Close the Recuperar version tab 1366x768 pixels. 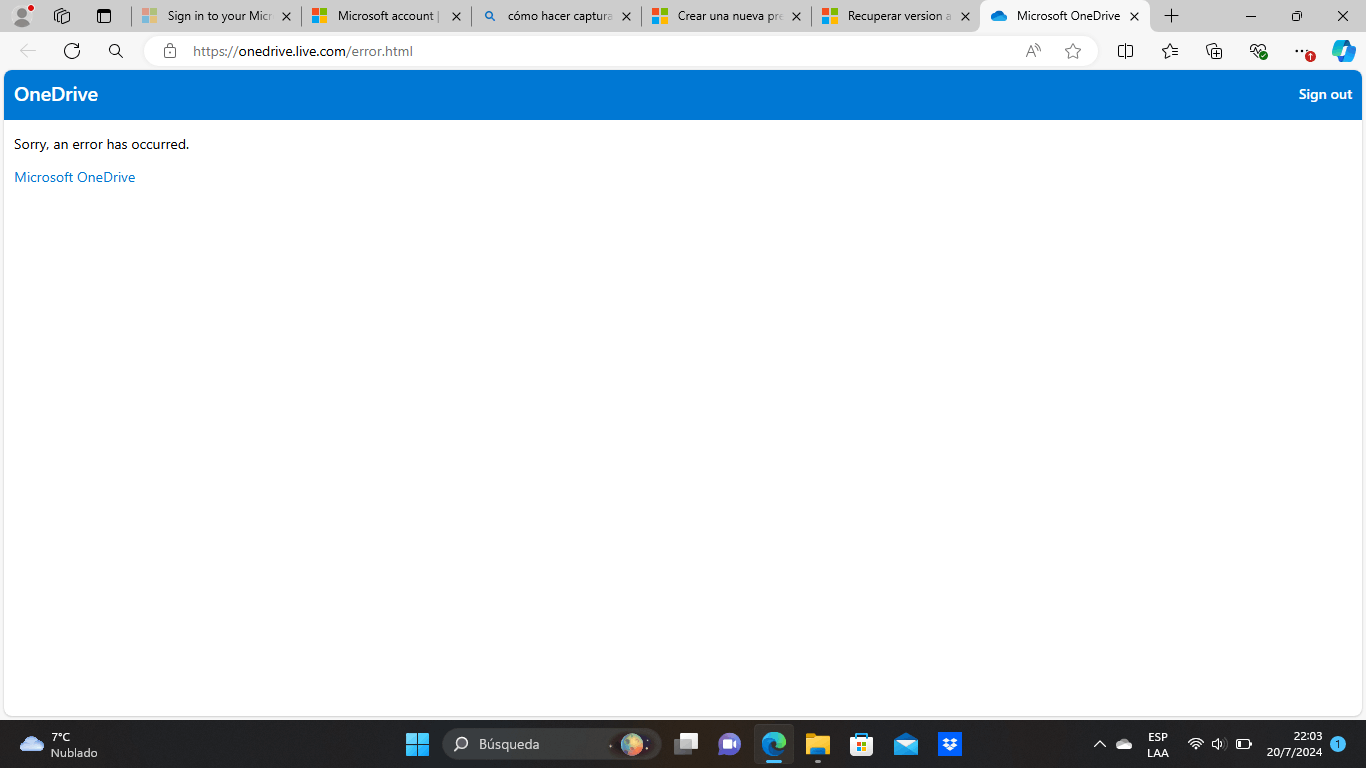[966, 16]
